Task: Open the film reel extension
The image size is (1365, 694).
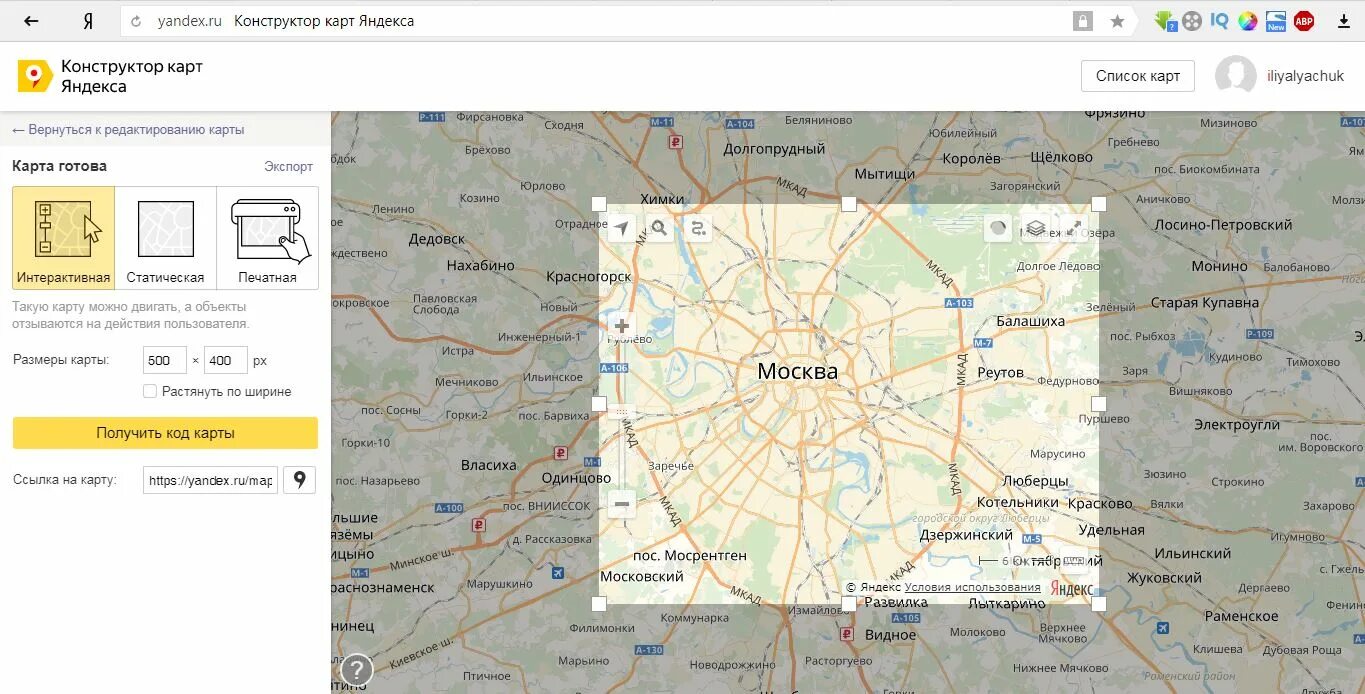Action: [1192, 21]
